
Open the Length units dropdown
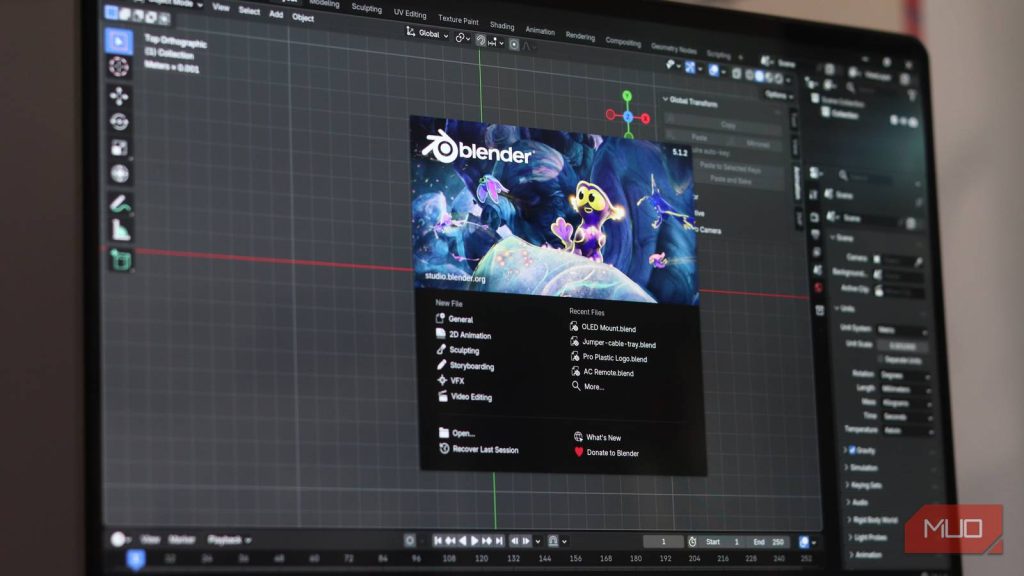[x=906, y=390]
